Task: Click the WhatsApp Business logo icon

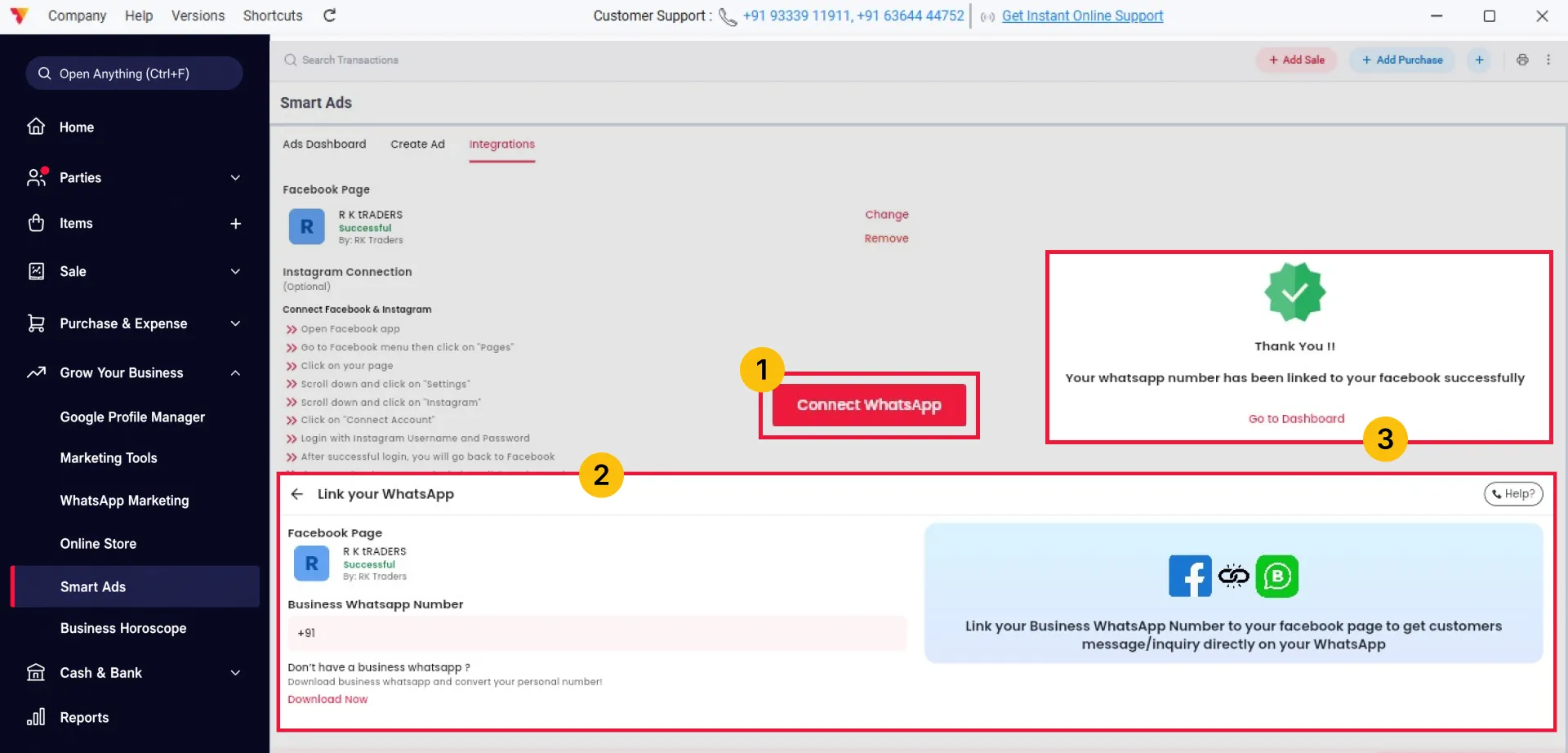Action: 1277,576
